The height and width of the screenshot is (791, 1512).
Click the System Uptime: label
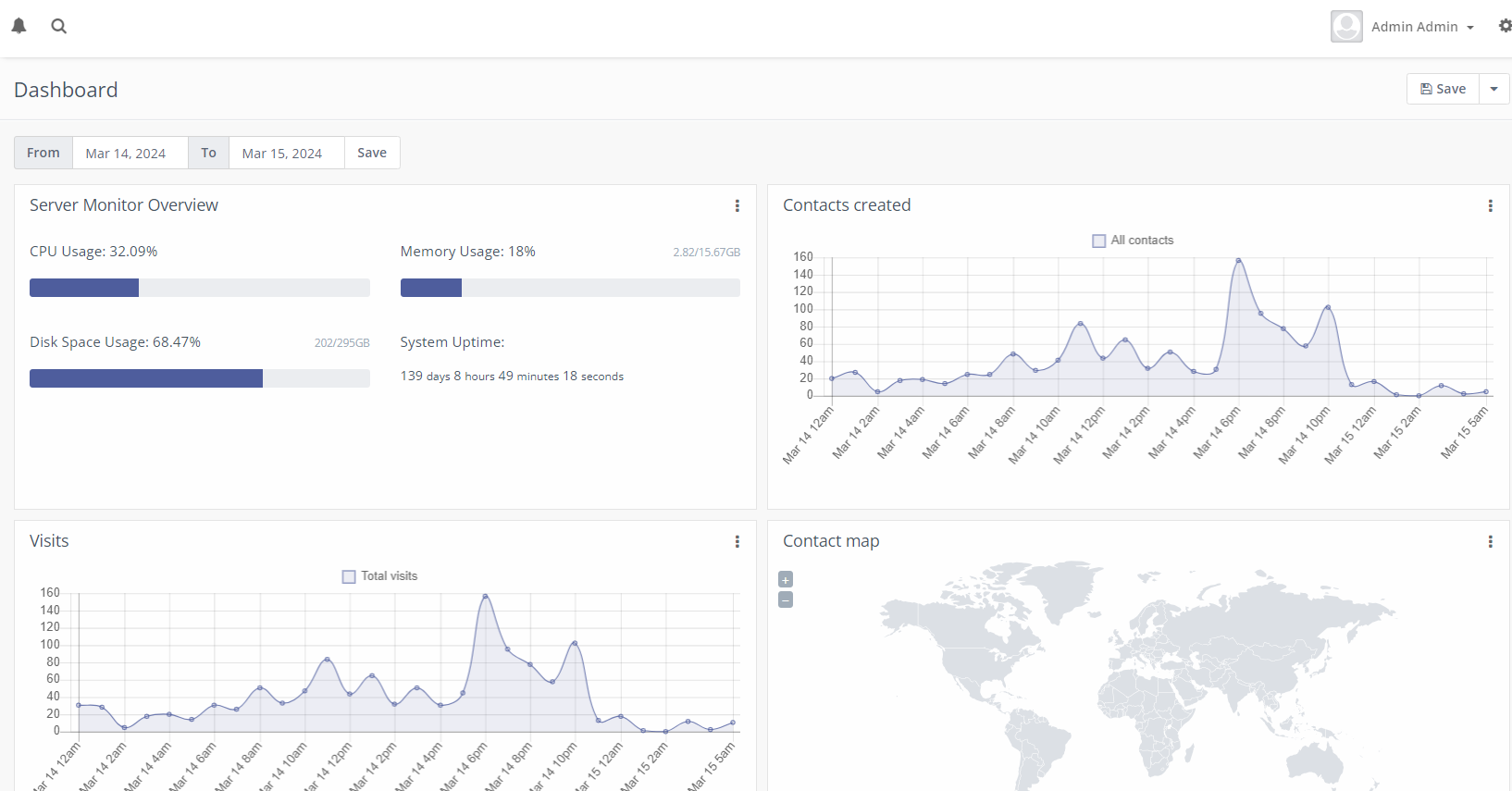452,342
